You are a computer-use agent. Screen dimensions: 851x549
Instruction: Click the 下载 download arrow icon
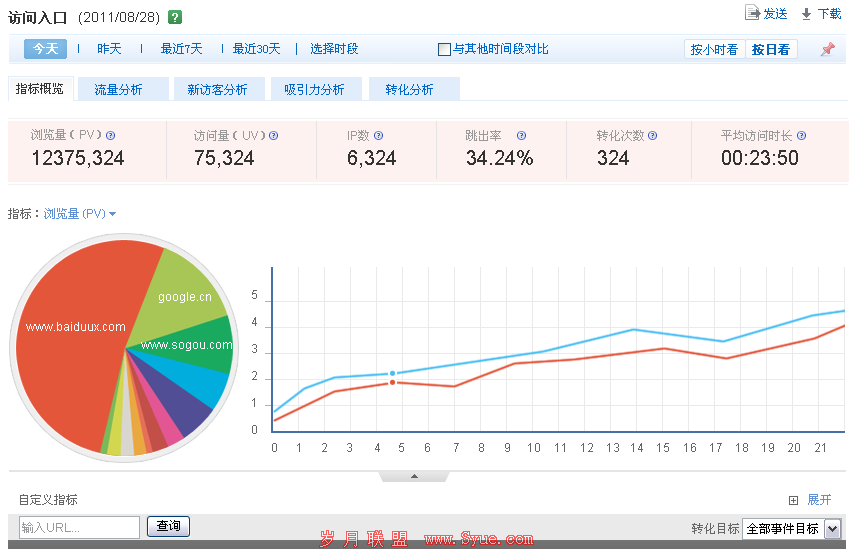coord(806,14)
